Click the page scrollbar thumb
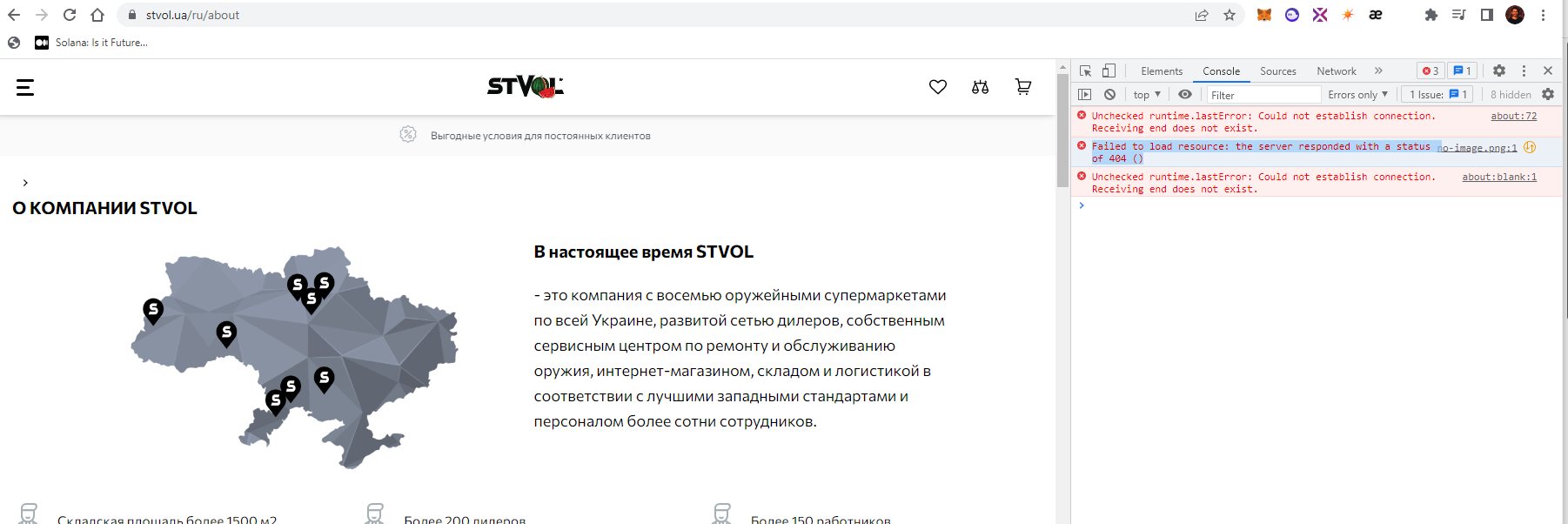This screenshot has width=1568, height=524. [x=1062, y=131]
